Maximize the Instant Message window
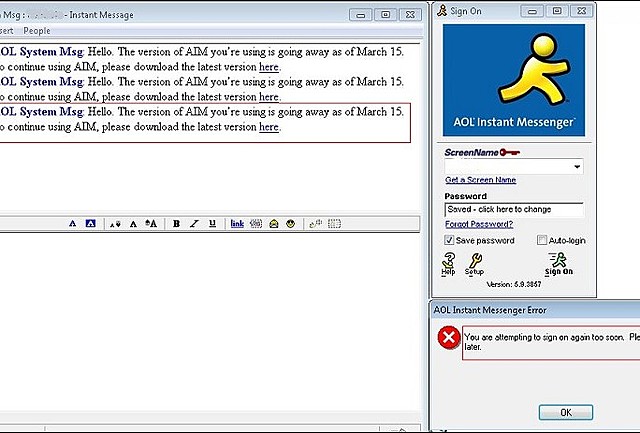This screenshot has width=640, height=433. [x=385, y=15]
